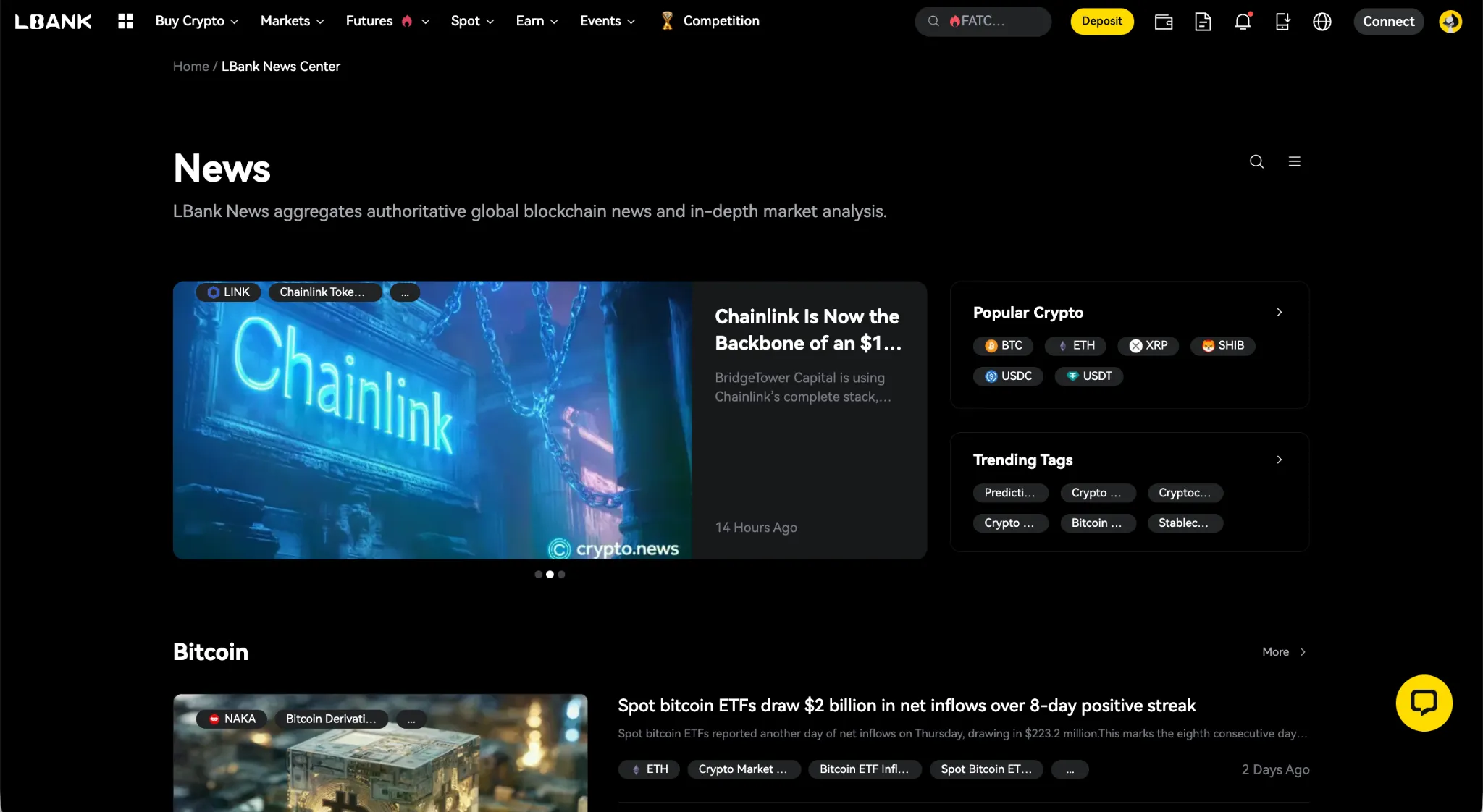Click the download app icon
Screen dimensions: 1483x812
point(1282,22)
